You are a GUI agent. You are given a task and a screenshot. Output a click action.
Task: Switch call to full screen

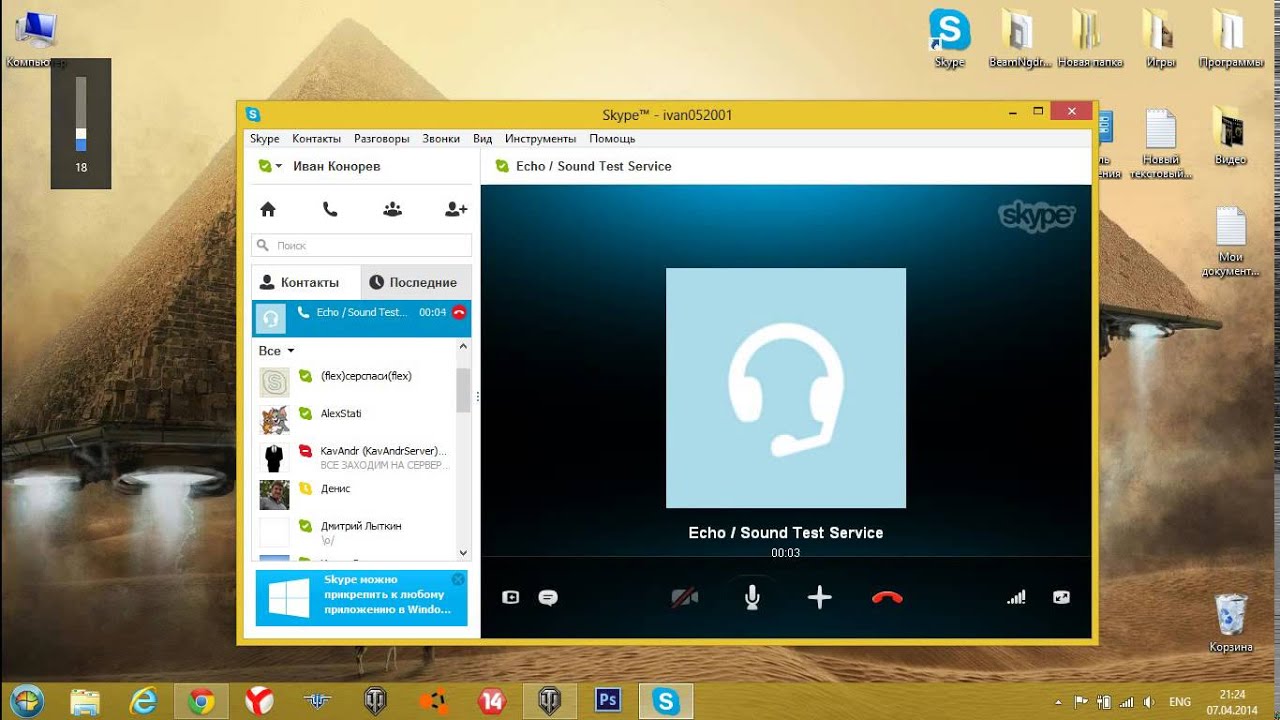coord(1061,597)
